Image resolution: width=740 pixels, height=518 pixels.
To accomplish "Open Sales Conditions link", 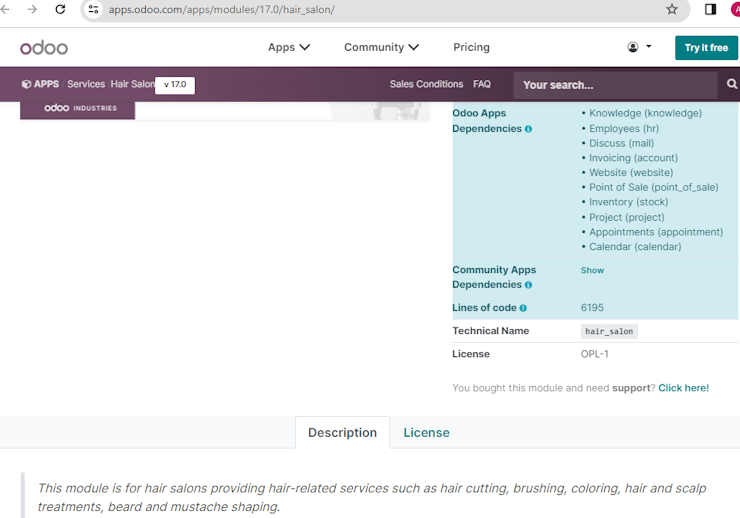I will 426,84.
